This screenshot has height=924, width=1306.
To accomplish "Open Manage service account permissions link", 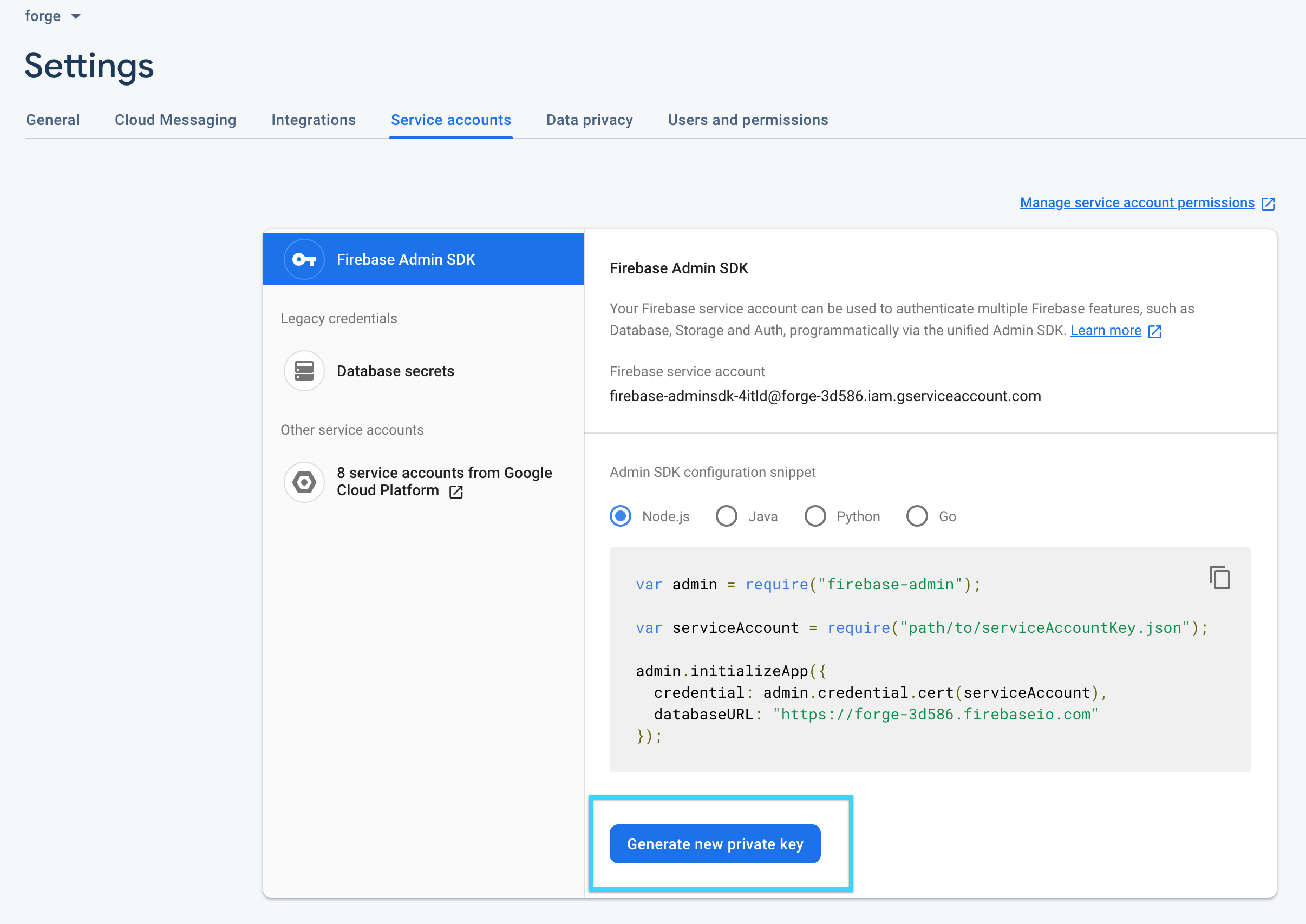I will tap(1137, 203).
